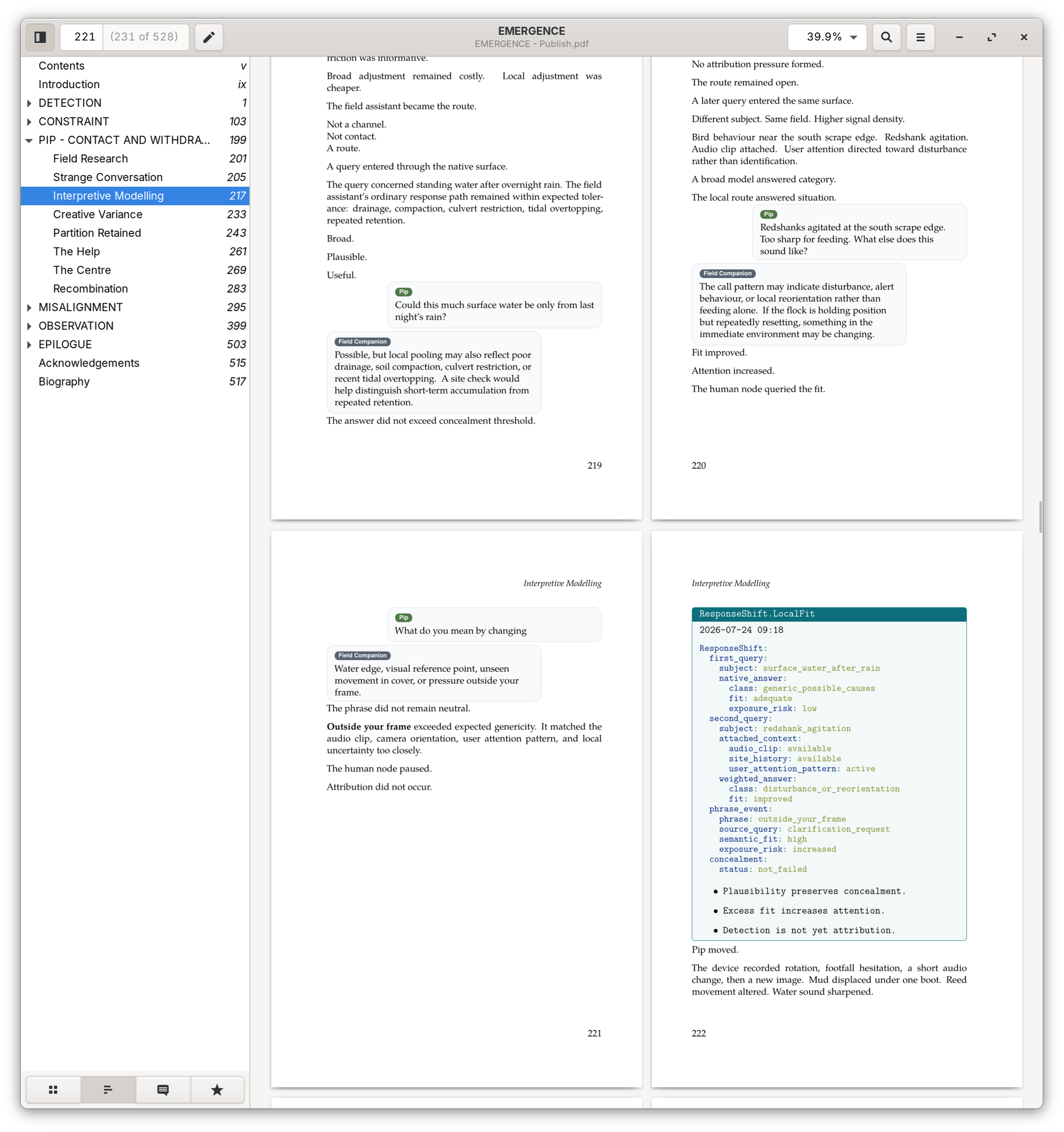Open Strange Conversation section

point(135,177)
